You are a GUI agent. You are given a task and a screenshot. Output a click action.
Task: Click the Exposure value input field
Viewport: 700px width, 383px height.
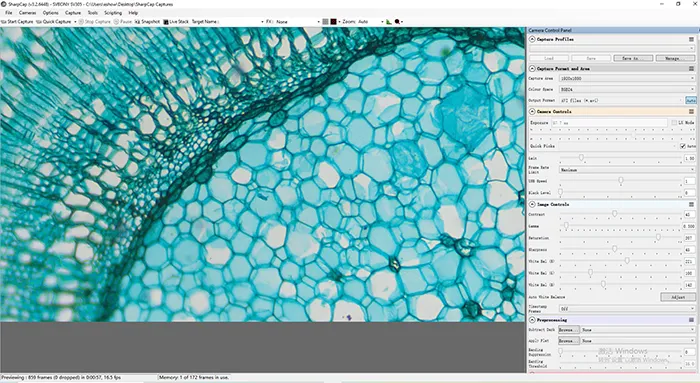(609, 123)
